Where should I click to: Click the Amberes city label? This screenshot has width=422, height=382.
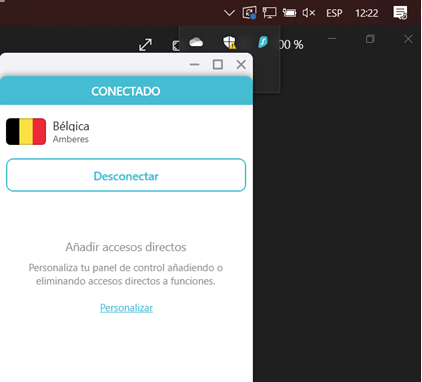point(71,139)
